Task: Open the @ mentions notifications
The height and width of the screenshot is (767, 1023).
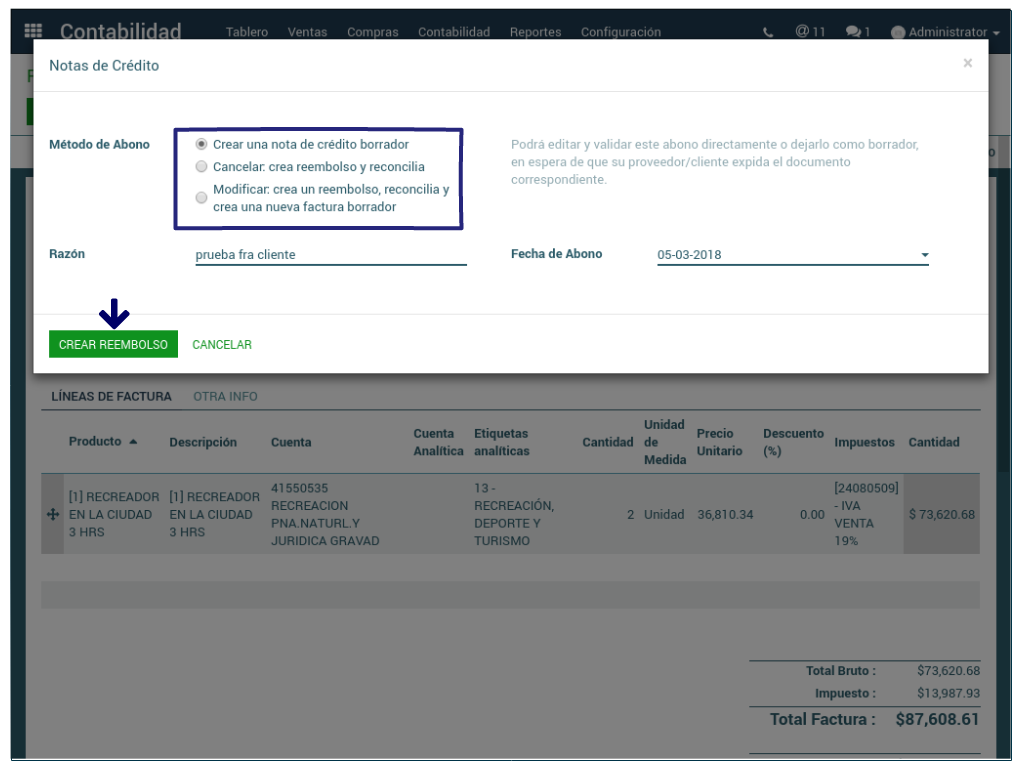Action: [x=810, y=32]
